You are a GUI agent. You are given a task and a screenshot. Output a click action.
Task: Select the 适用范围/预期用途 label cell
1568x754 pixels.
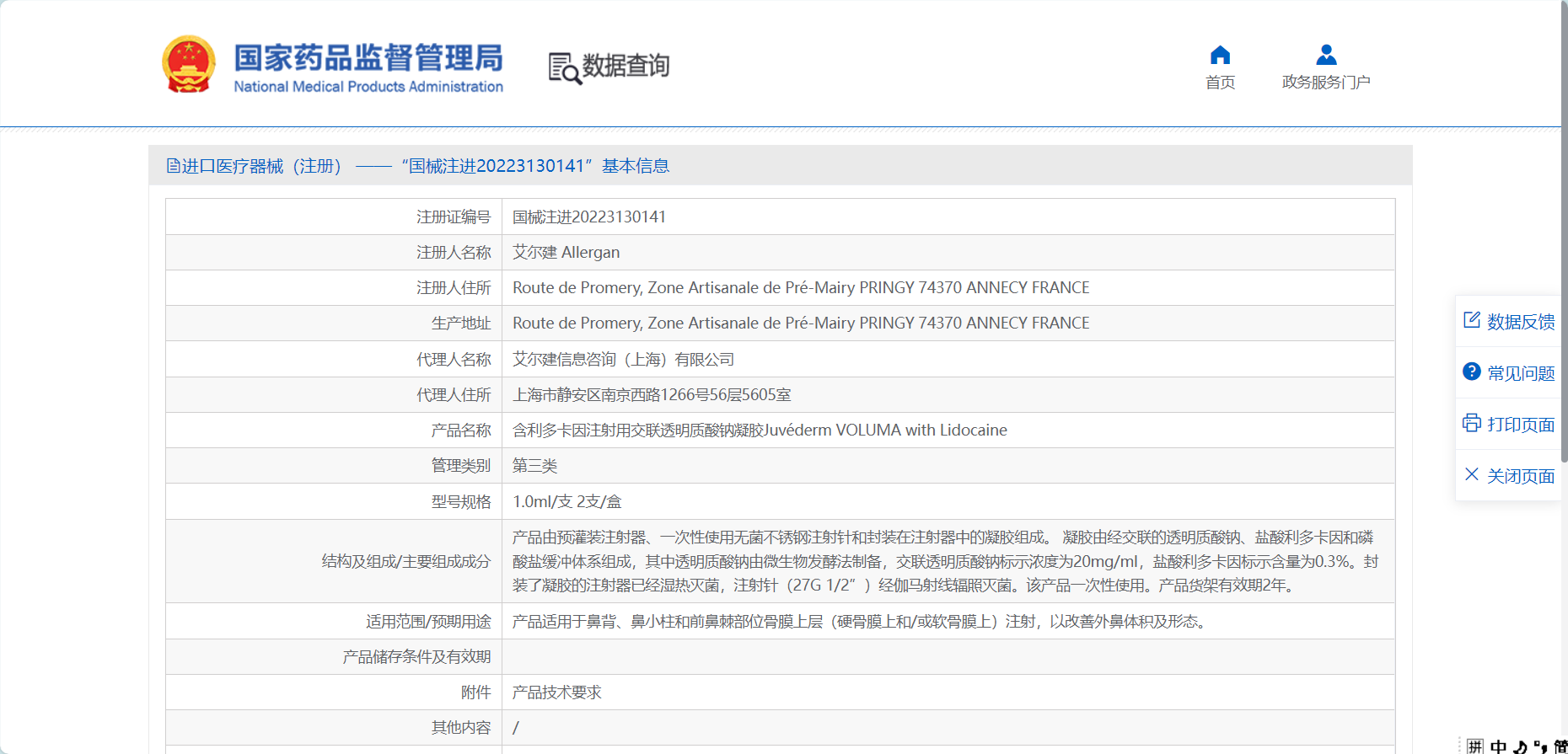(x=334, y=621)
